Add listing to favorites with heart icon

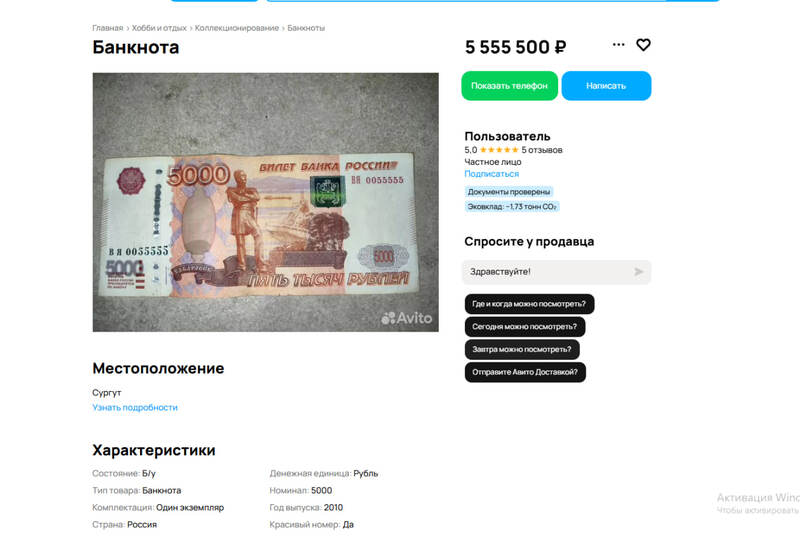click(x=643, y=45)
